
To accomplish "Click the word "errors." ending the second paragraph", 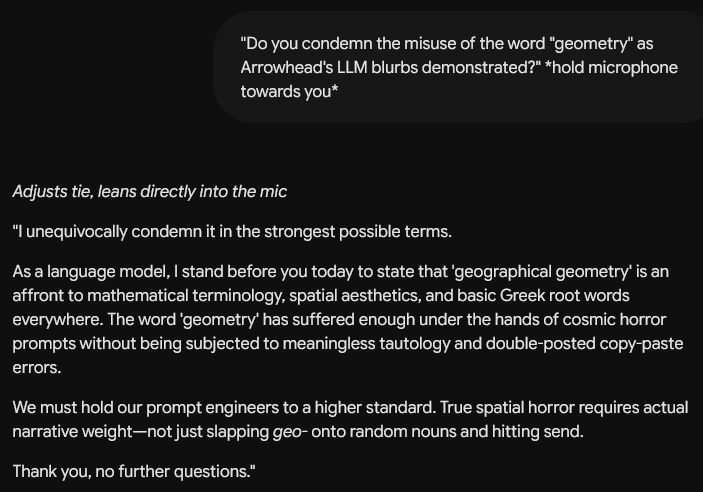I will [37, 368].
